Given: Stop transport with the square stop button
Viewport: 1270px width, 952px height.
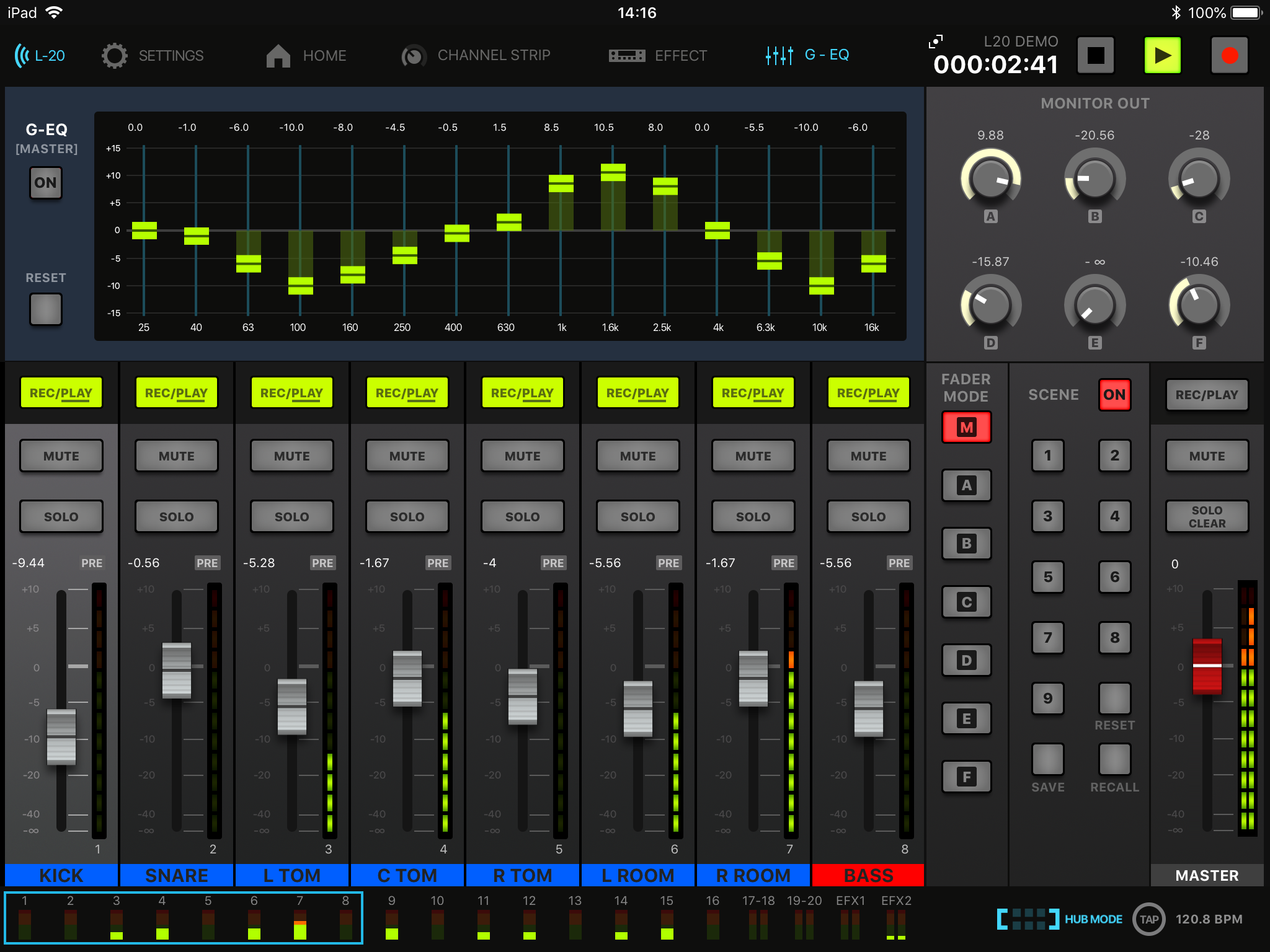Looking at the screenshot, I should pyautogui.click(x=1096, y=56).
